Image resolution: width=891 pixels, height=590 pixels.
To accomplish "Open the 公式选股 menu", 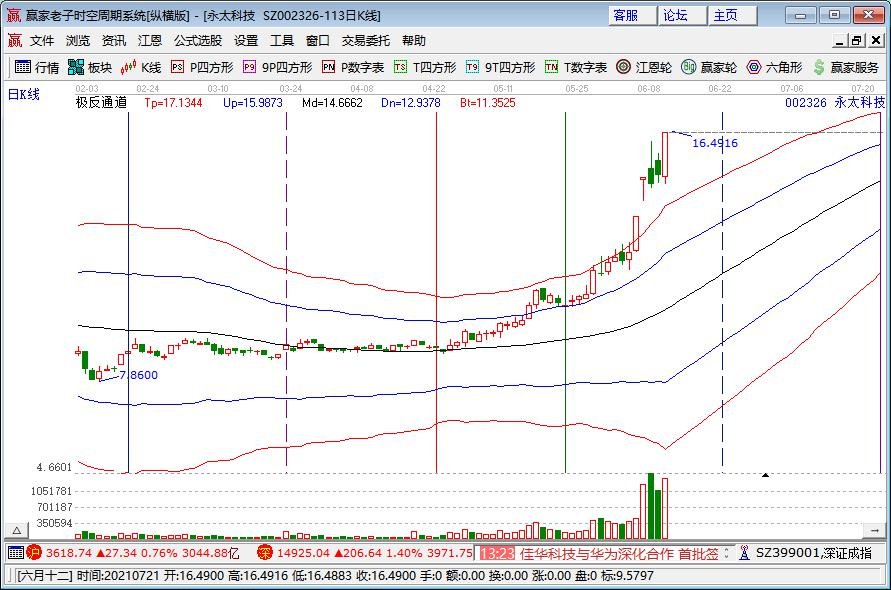I will [197, 40].
